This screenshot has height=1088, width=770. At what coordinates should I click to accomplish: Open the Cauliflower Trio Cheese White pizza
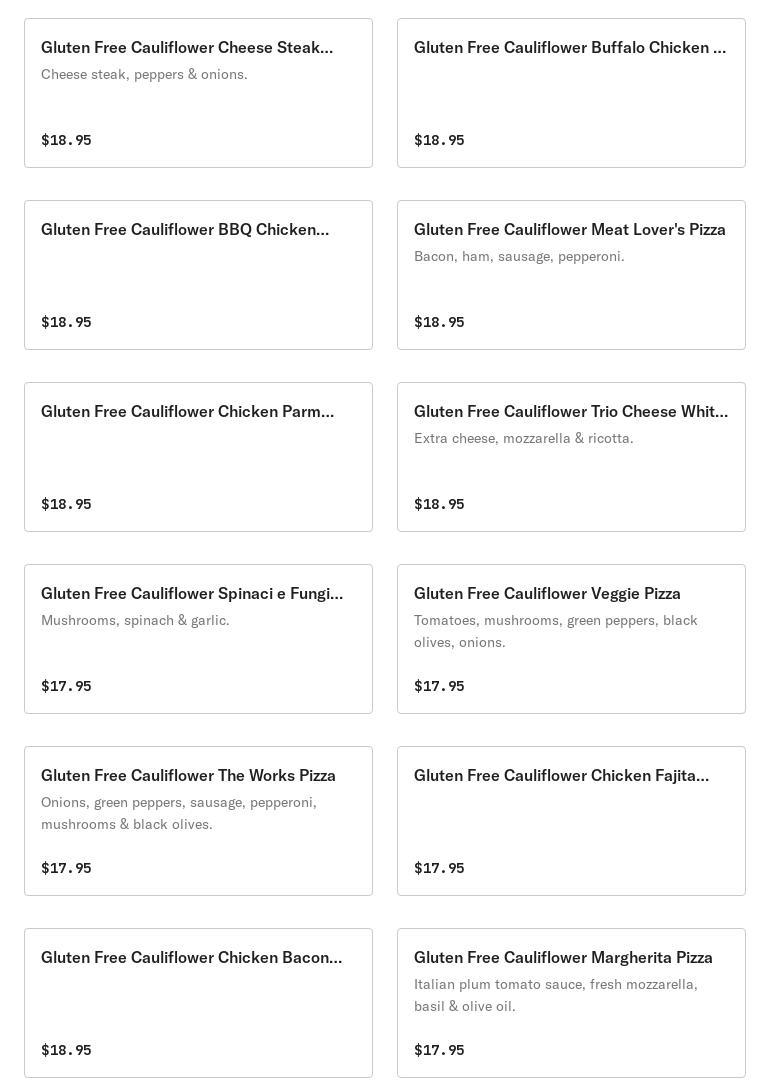(570, 412)
